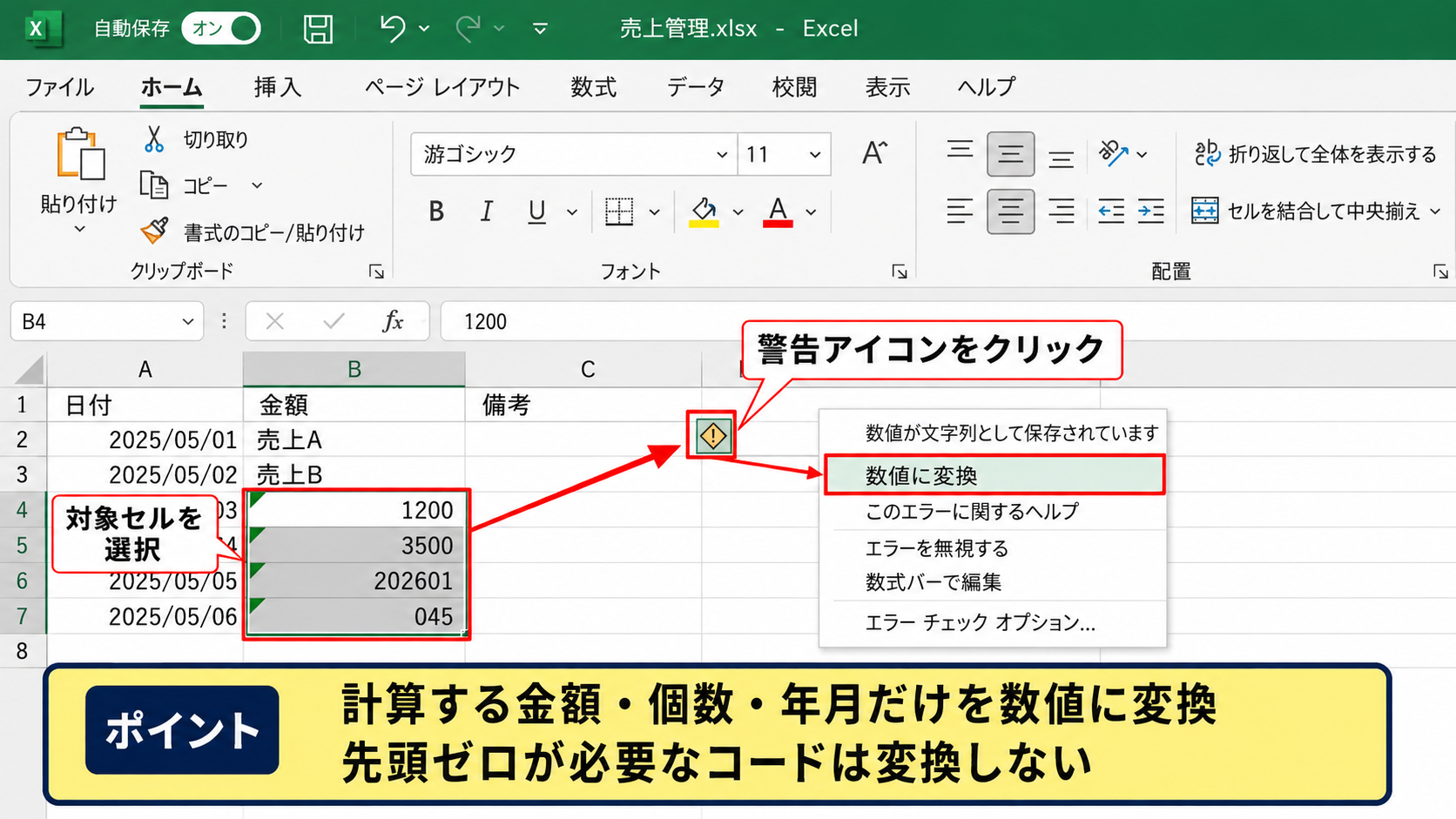Click 書式のコピー/貼り付け brush

(x=253, y=232)
